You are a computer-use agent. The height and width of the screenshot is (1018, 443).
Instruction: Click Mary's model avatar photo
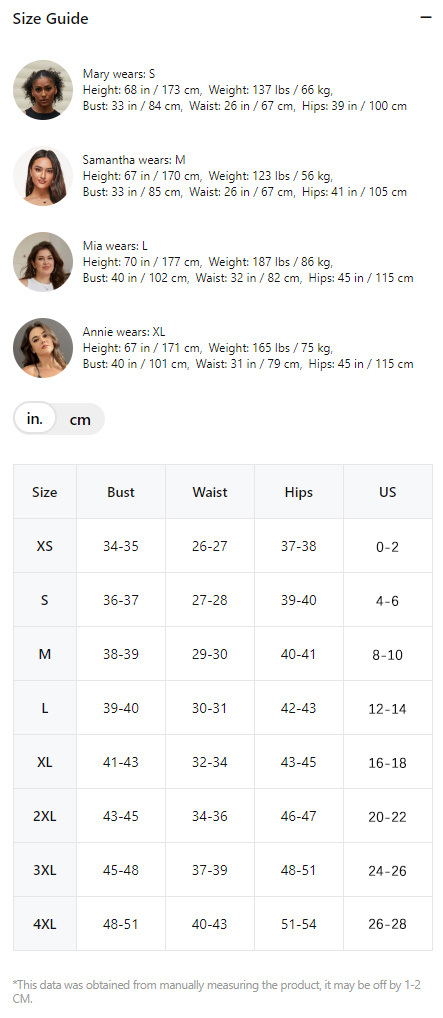pos(43,90)
